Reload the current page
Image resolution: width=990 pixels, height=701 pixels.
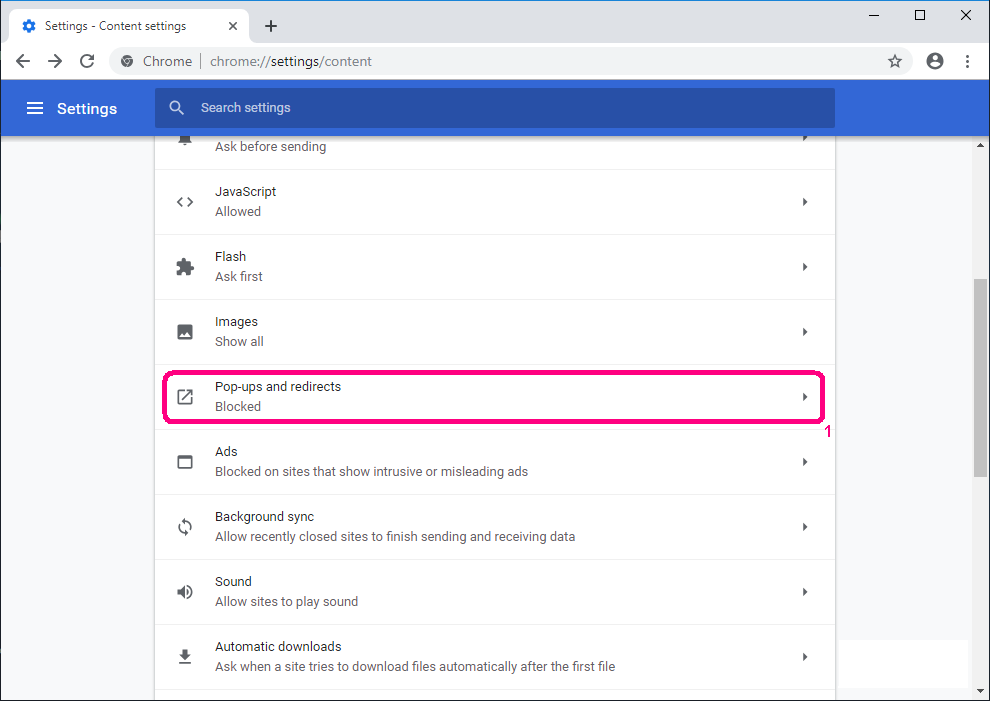(x=87, y=61)
